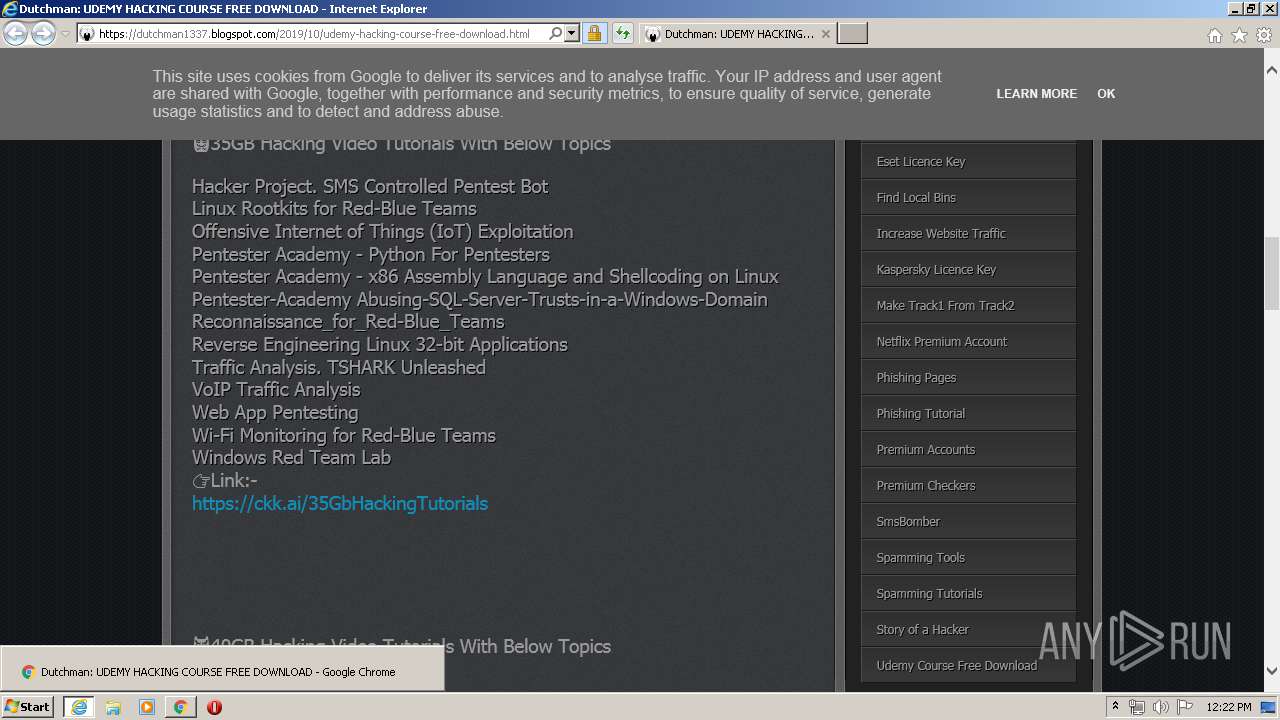Image resolution: width=1280 pixels, height=720 pixels.
Task: Click the volume speaker tray icon
Action: point(1161,707)
